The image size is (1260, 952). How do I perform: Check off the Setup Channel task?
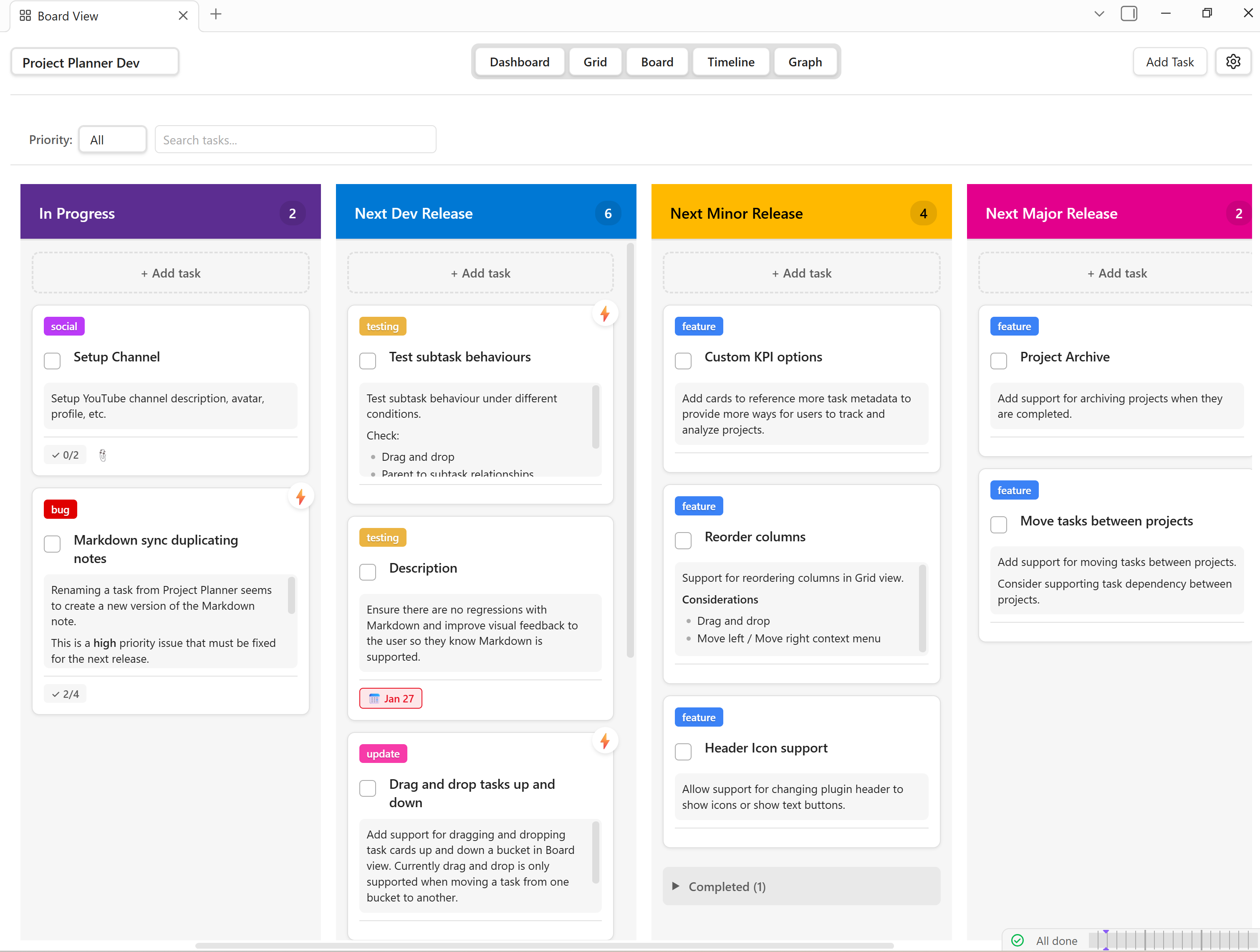coord(53,361)
